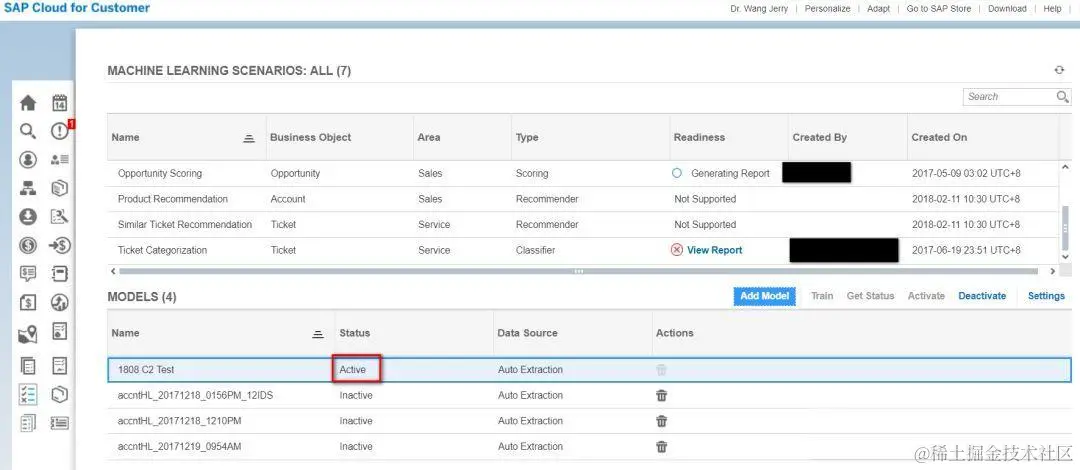Screen dimensions: 1080x470
Task: Open the globe chart icon in sidebar
Action: pos(60,303)
